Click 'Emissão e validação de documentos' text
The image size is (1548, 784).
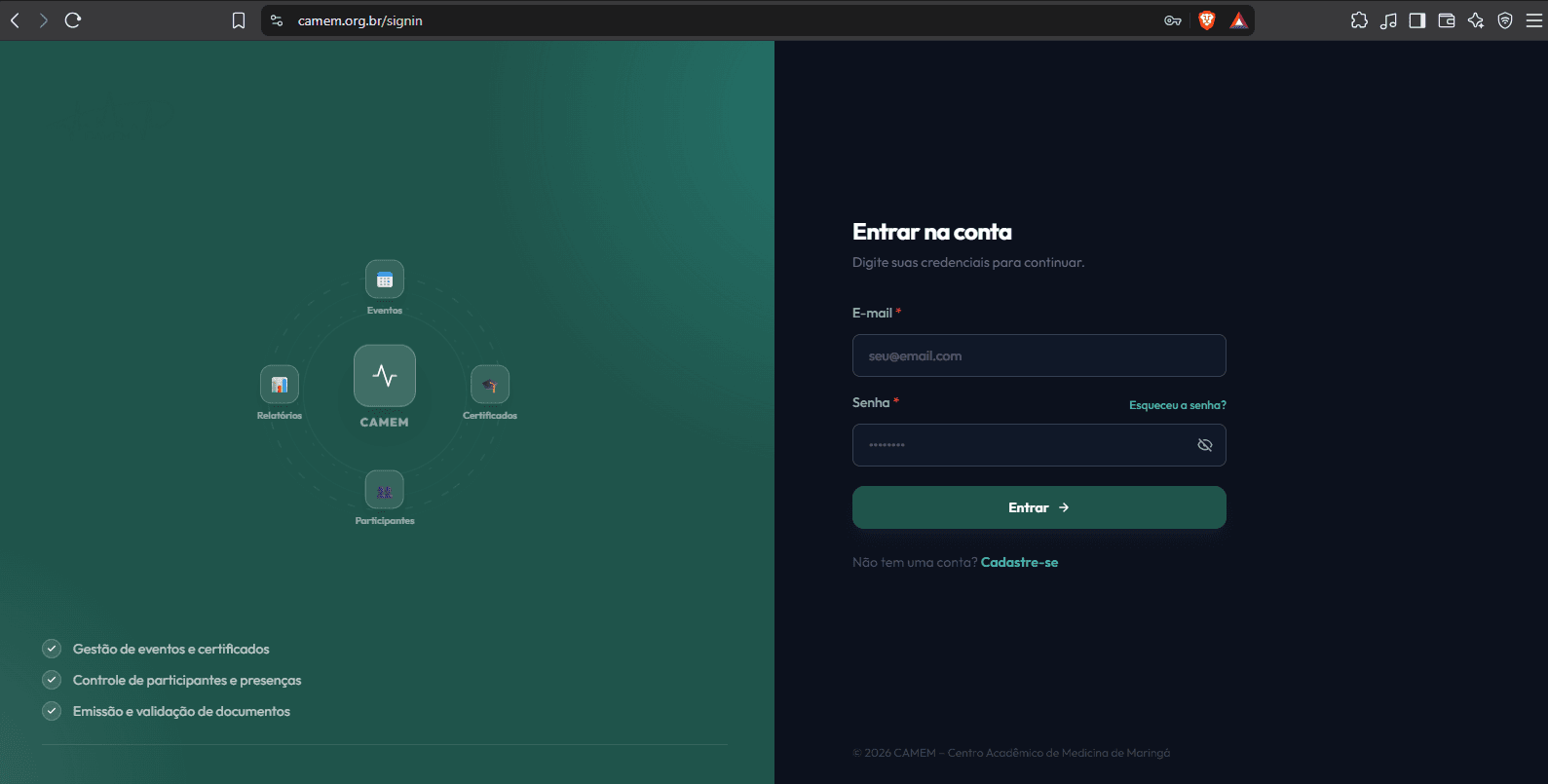[181, 711]
